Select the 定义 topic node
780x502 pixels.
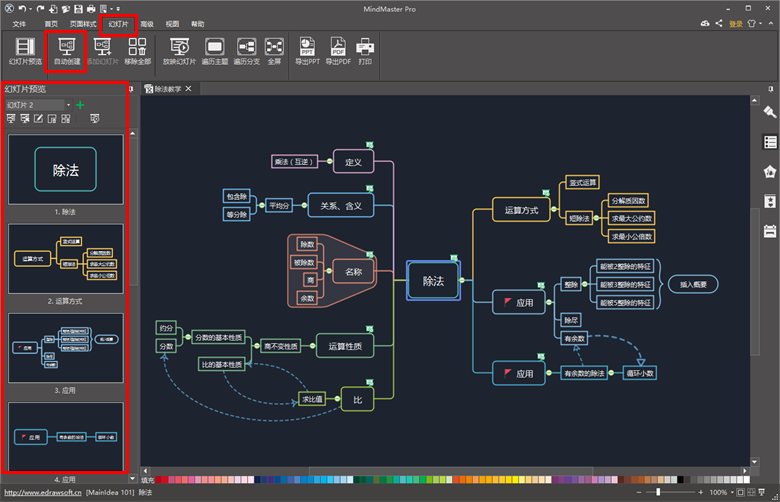[353, 162]
